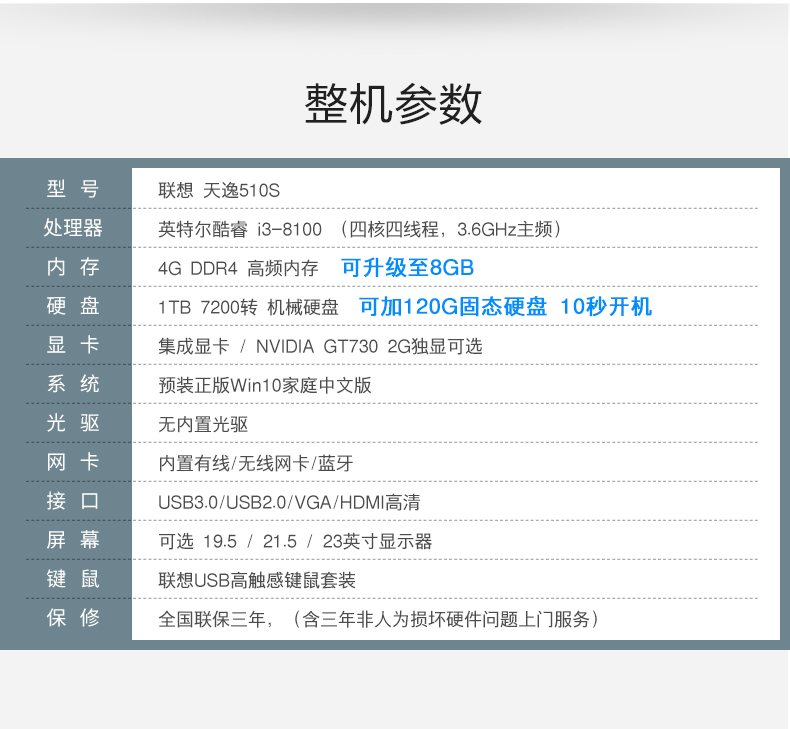Select the 光驱 row label
Image resolution: width=790 pixels, height=729 pixels.
pos(73,423)
